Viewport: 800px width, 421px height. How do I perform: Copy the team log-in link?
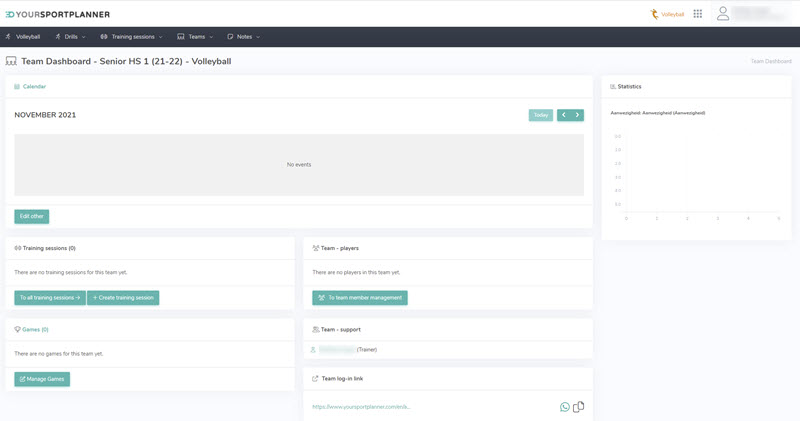[x=579, y=407]
